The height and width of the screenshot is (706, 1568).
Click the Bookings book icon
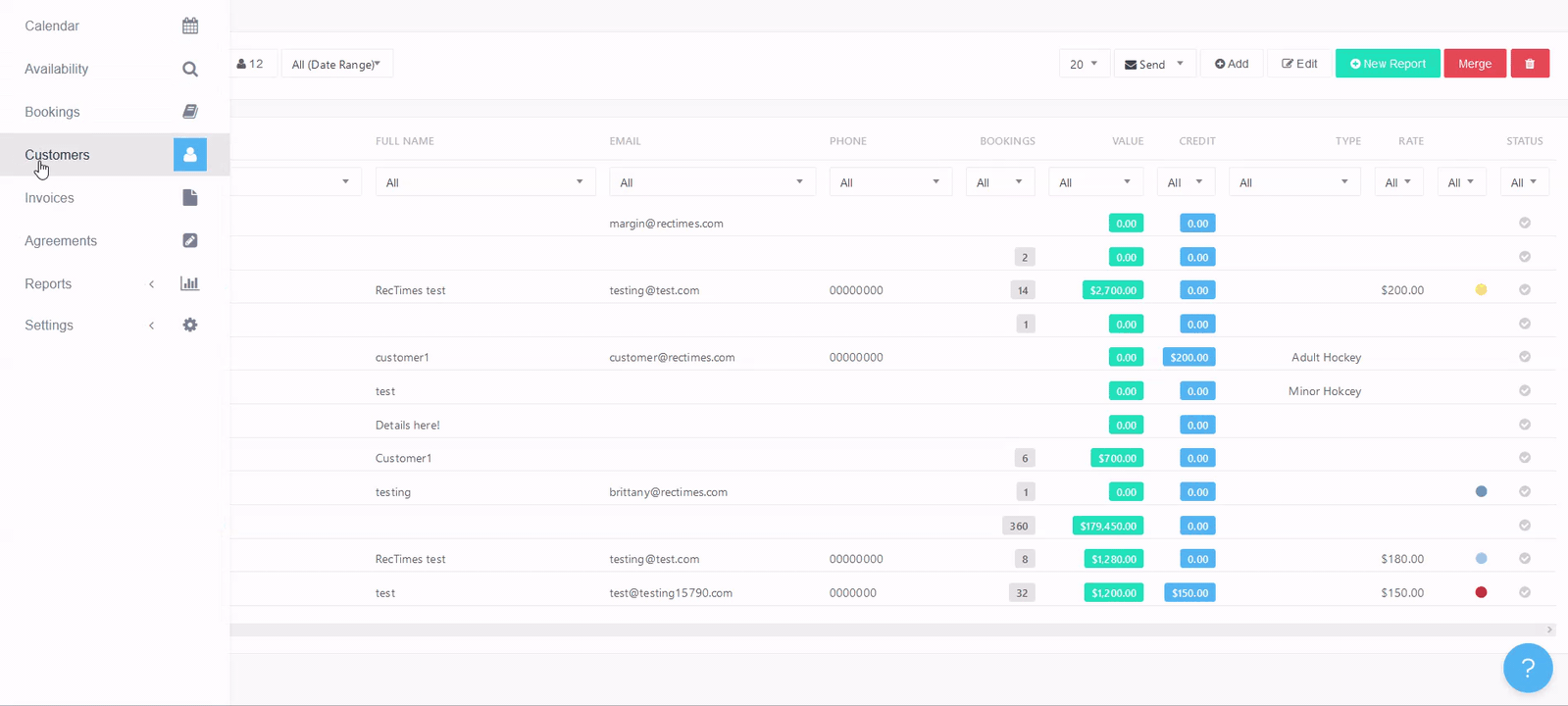pos(190,112)
